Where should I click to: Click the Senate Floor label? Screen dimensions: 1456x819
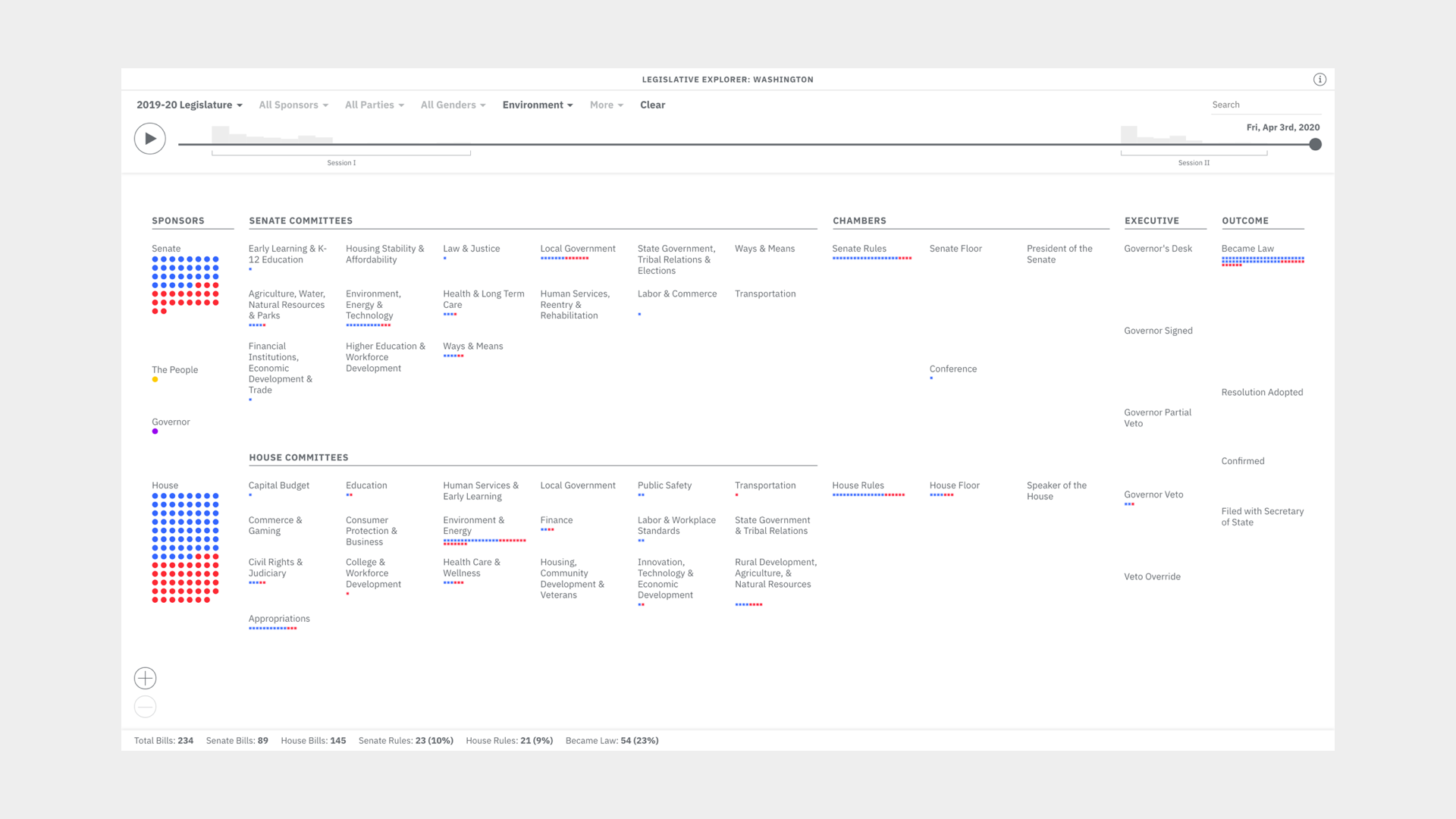point(955,249)
